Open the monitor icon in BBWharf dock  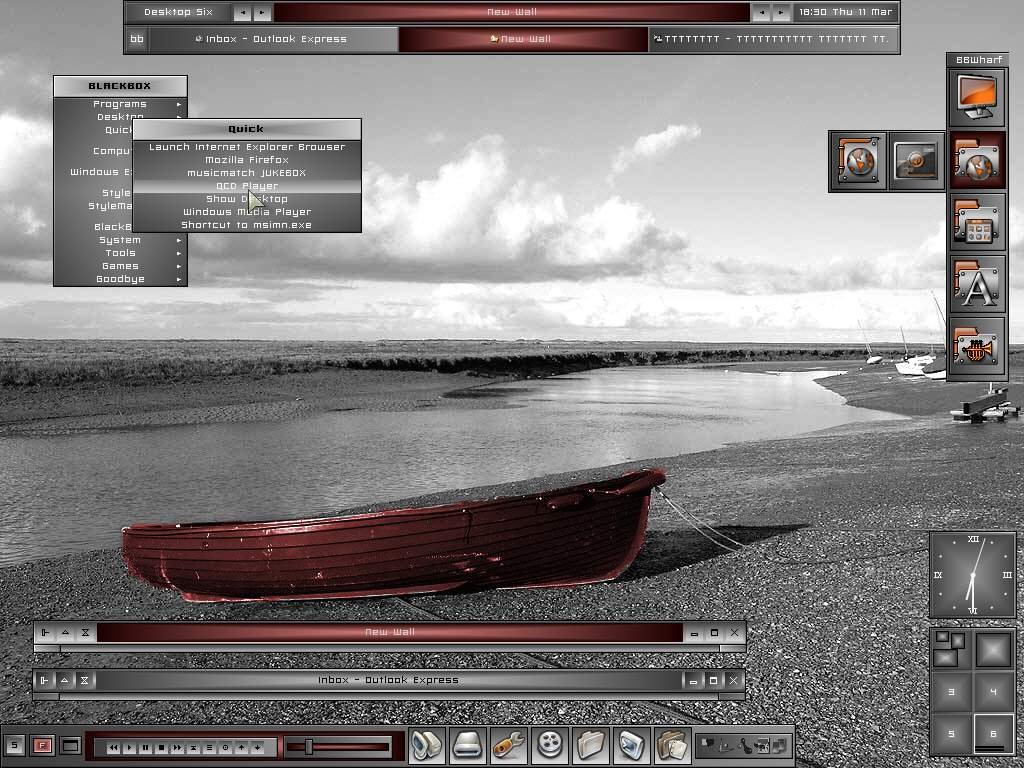point(977,97)
